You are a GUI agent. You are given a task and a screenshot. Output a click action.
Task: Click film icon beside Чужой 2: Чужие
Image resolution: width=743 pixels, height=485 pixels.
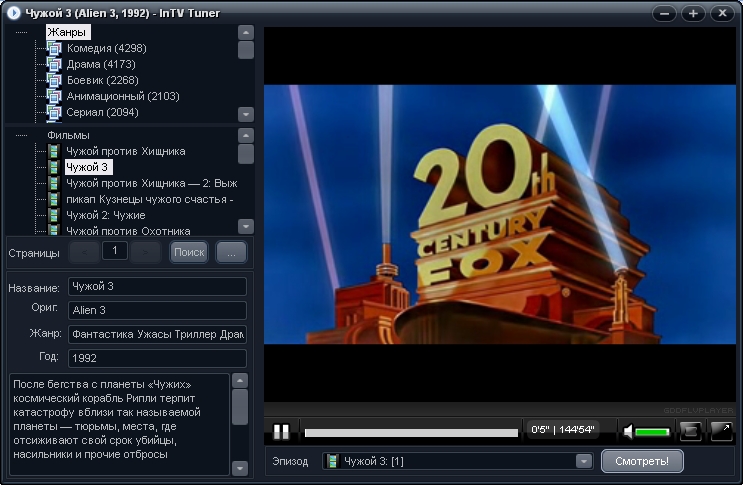pos(54,215)
